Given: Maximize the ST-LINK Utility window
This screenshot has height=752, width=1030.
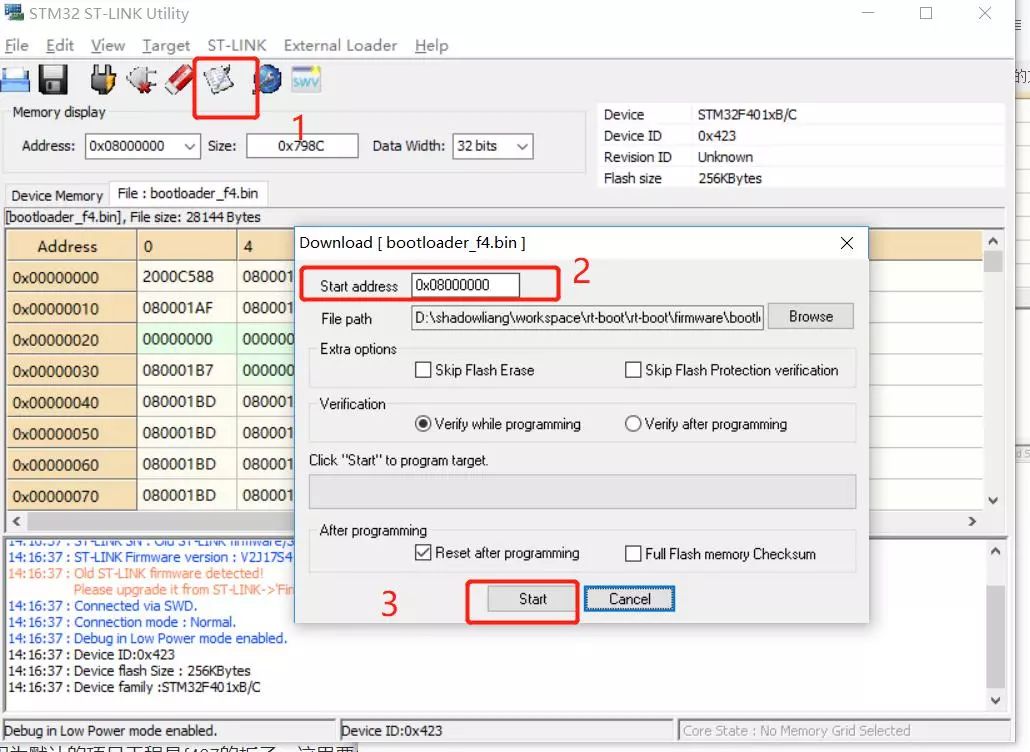Looking at the screenshot, I should click(926, 13).
